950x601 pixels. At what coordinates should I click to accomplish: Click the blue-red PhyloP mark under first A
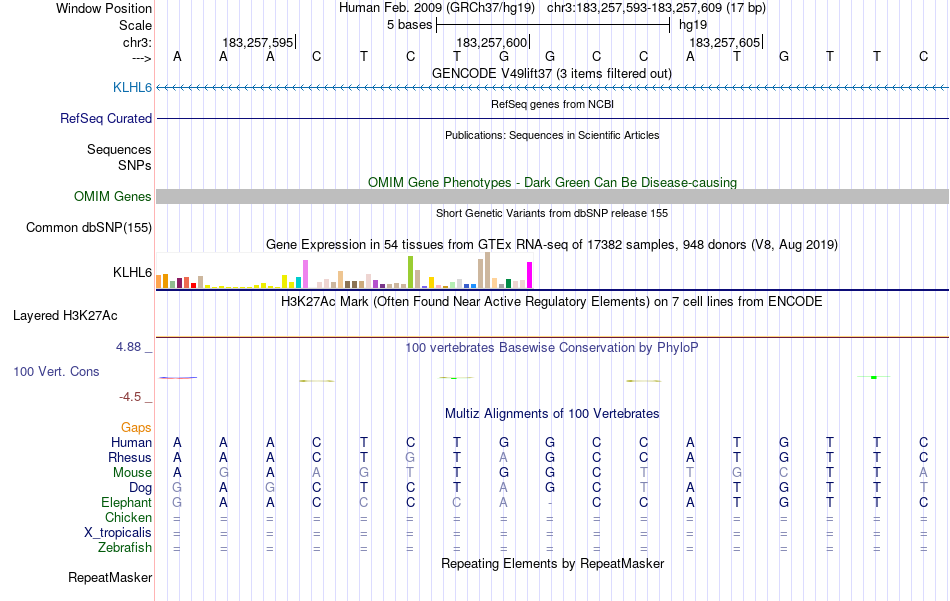178,378
